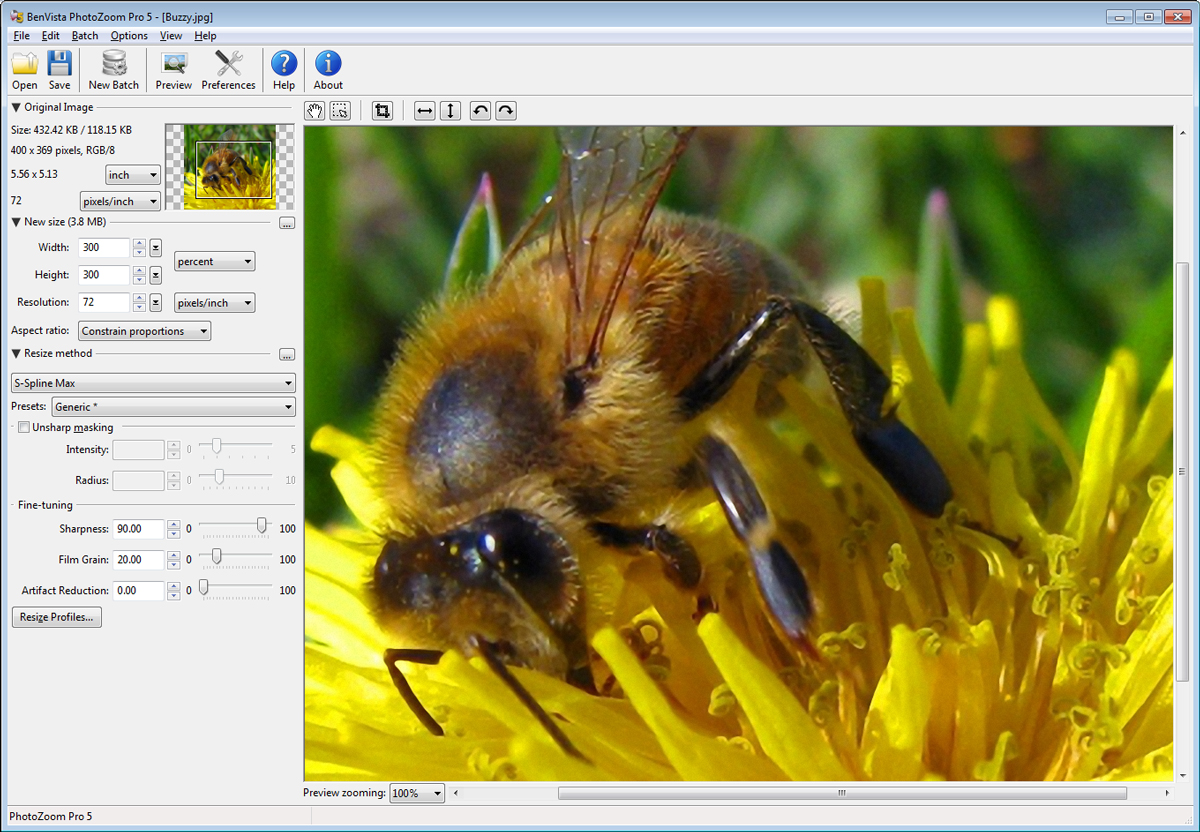Activate the crop tool
Screen dimensions: 1200x832
click(381, 110)
